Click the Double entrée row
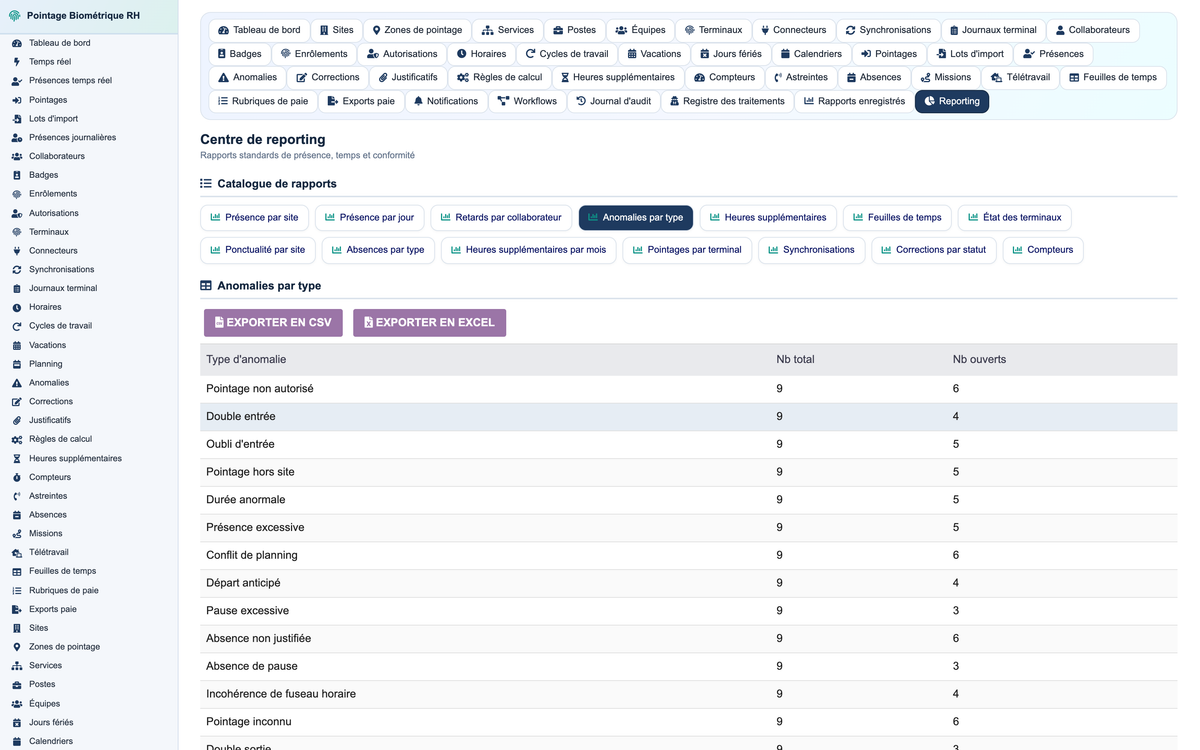Image resolution: width=1200 pixels, height=750 pixels. 688,417
